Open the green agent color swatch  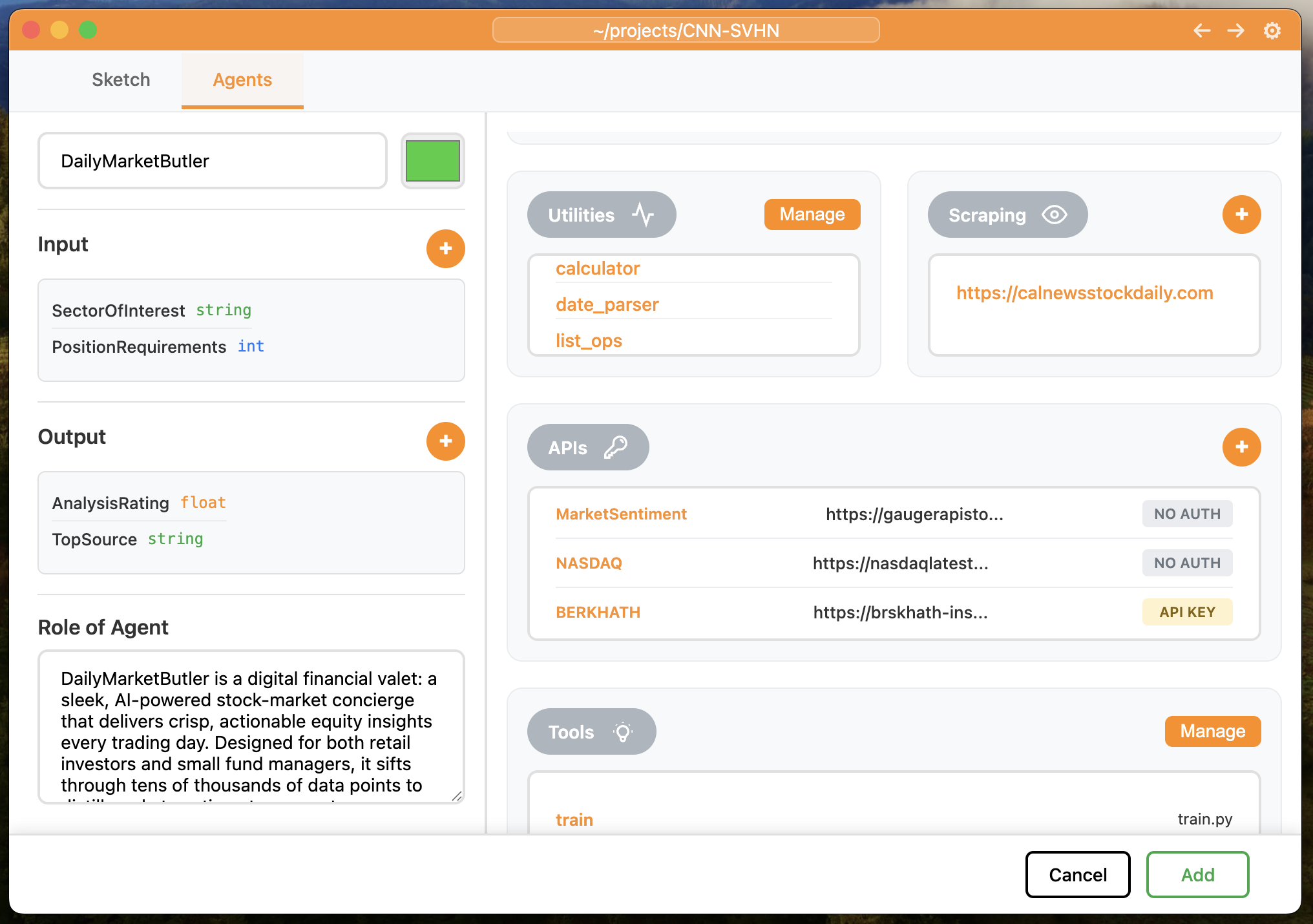click(432, 161)
